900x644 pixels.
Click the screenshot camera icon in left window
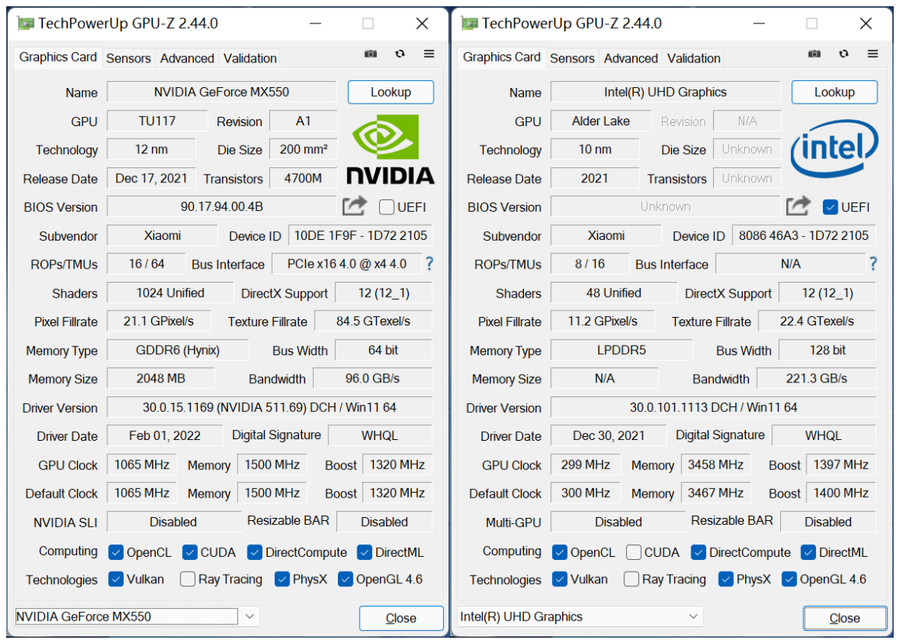click(x=370, y=55)
